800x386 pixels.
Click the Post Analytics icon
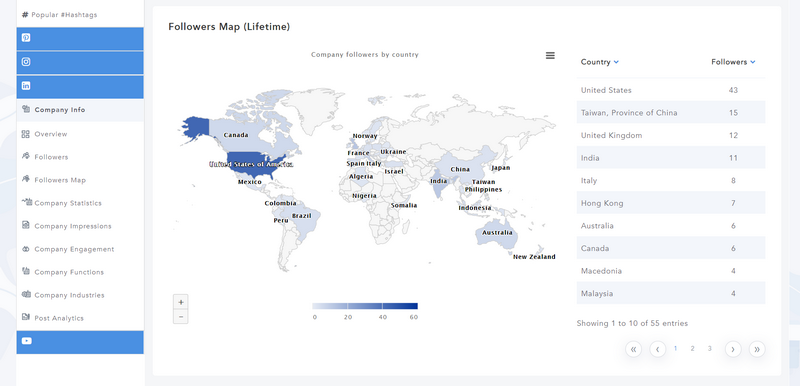pos(26,317)
